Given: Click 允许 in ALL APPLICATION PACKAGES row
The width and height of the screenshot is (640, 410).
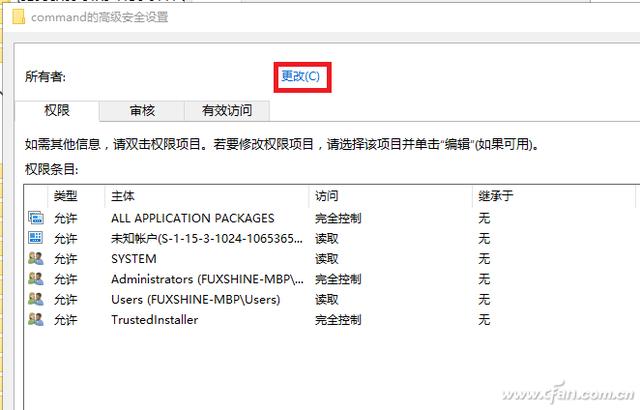Looking at the screenshot, I should click(x=66, y=218).
